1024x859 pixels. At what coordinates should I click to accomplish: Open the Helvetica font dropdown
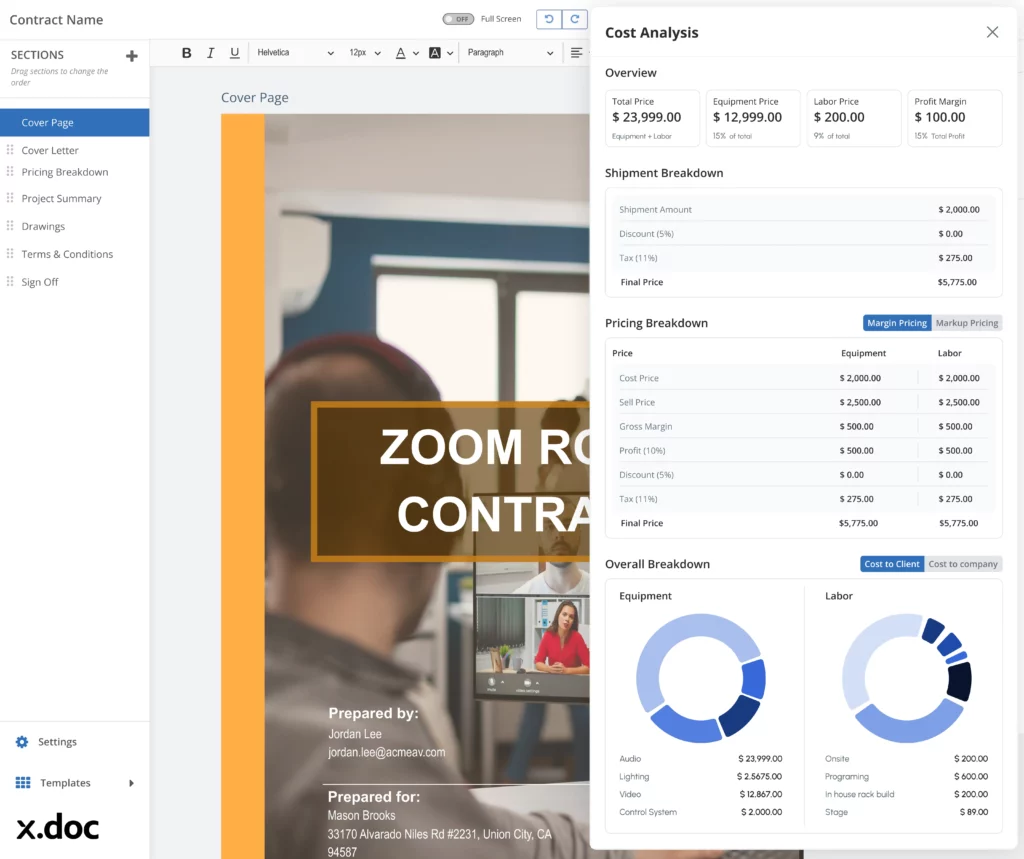(x=295, y=53)
